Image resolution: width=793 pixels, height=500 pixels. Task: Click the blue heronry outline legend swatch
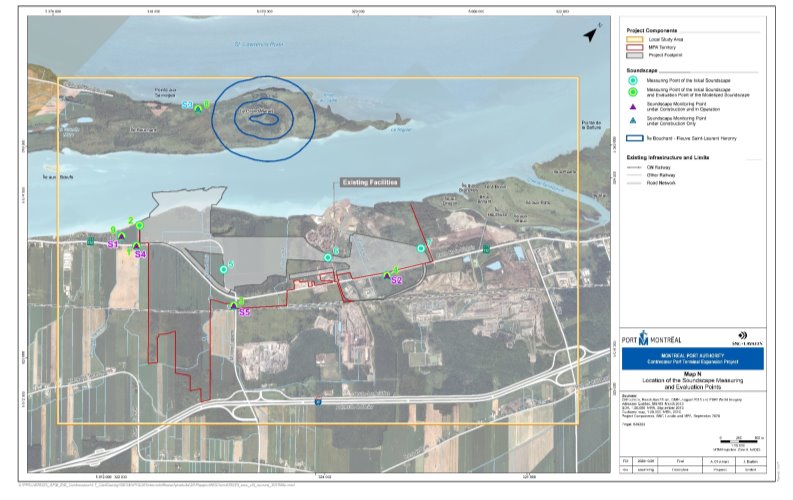(635, 138)
